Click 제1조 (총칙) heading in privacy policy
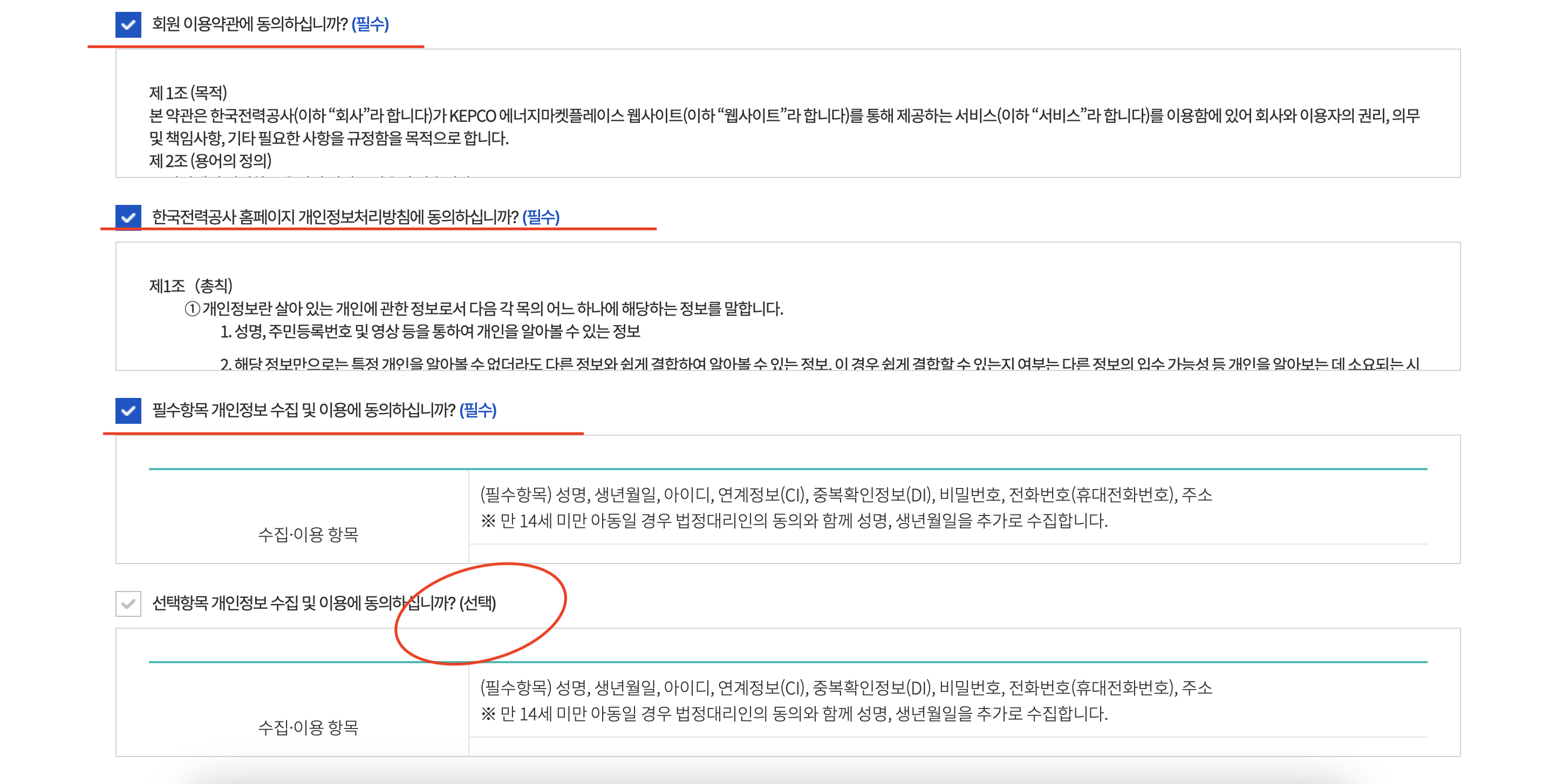The width and height of the screenshot is (1543, 784). pyautogui.click(x=190, y=285)
